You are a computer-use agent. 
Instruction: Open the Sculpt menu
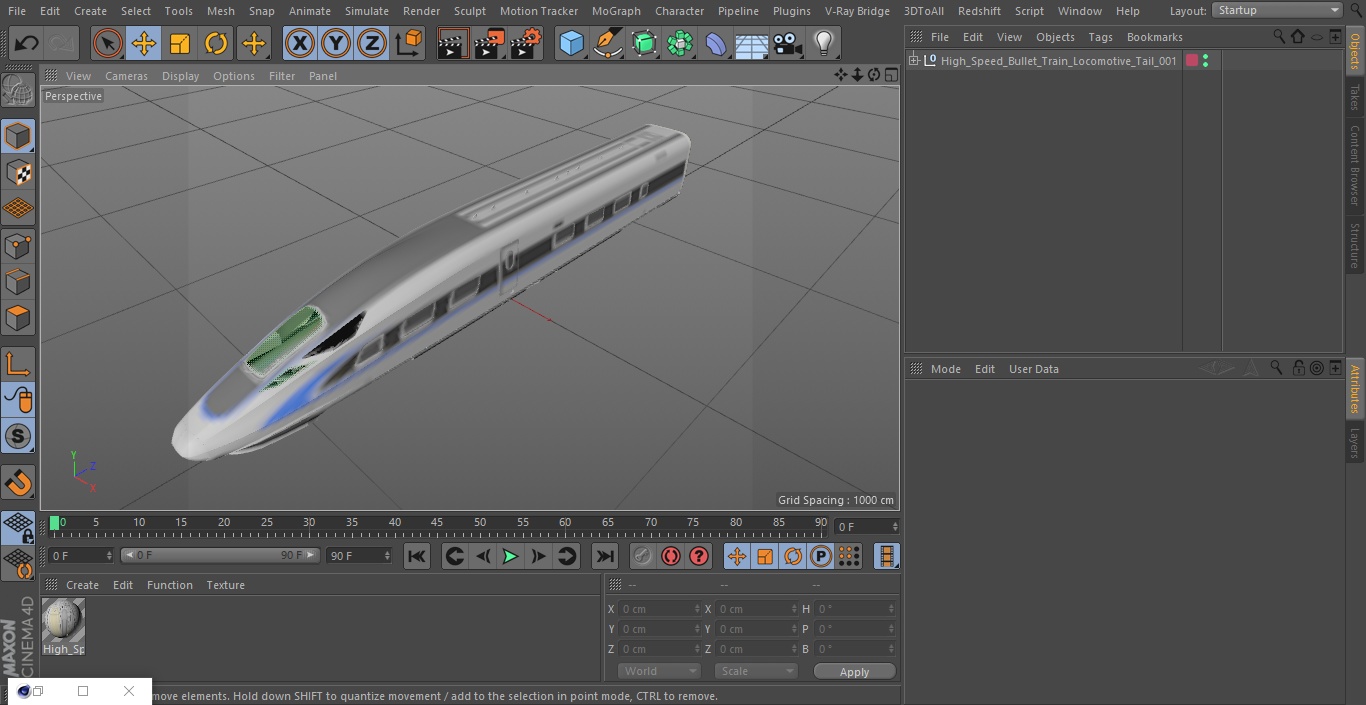469,11
